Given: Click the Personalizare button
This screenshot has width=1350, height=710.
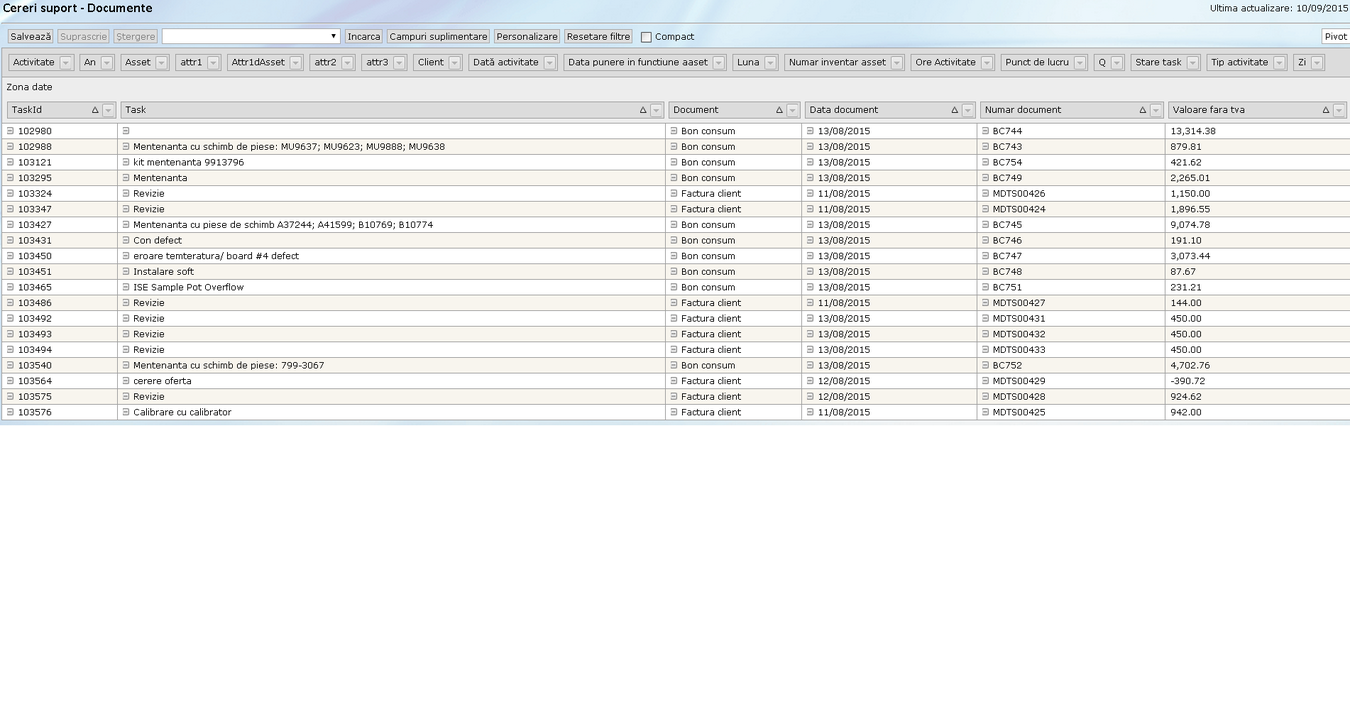Looking at the screenshot, I should pyautogui.click(x=527, y=36).
